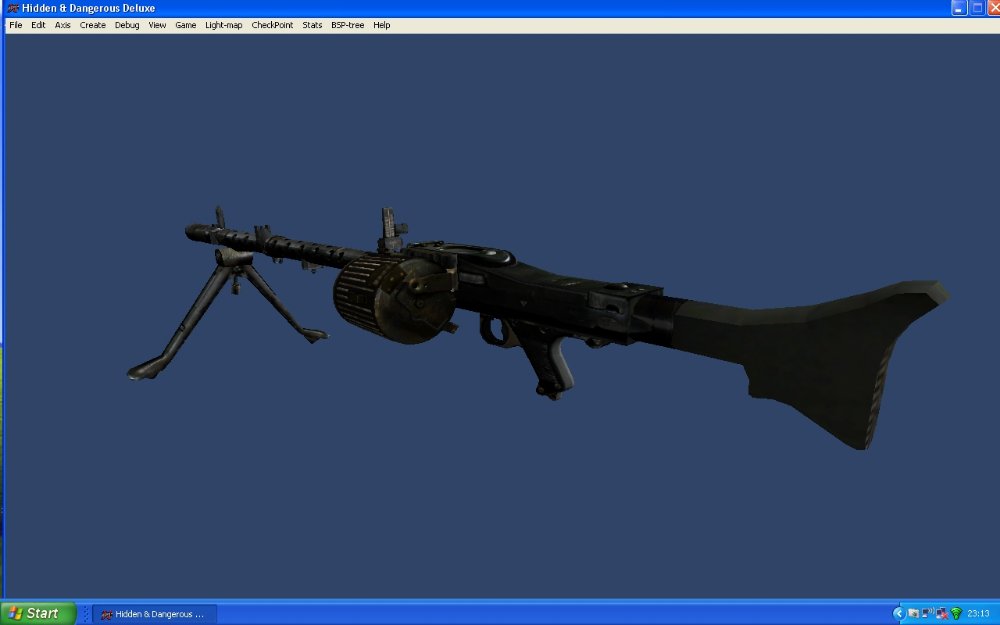
Task: Click the removable hardware tray icon
Action: 914,614
